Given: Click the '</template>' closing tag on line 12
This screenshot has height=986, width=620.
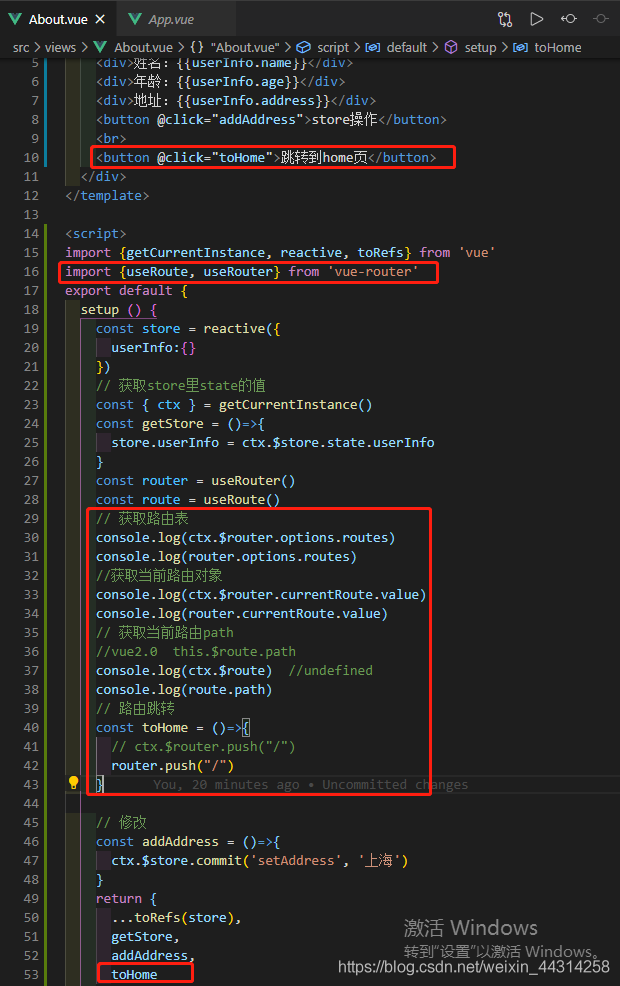Looking at the screenshot, I should pos(107,196).
